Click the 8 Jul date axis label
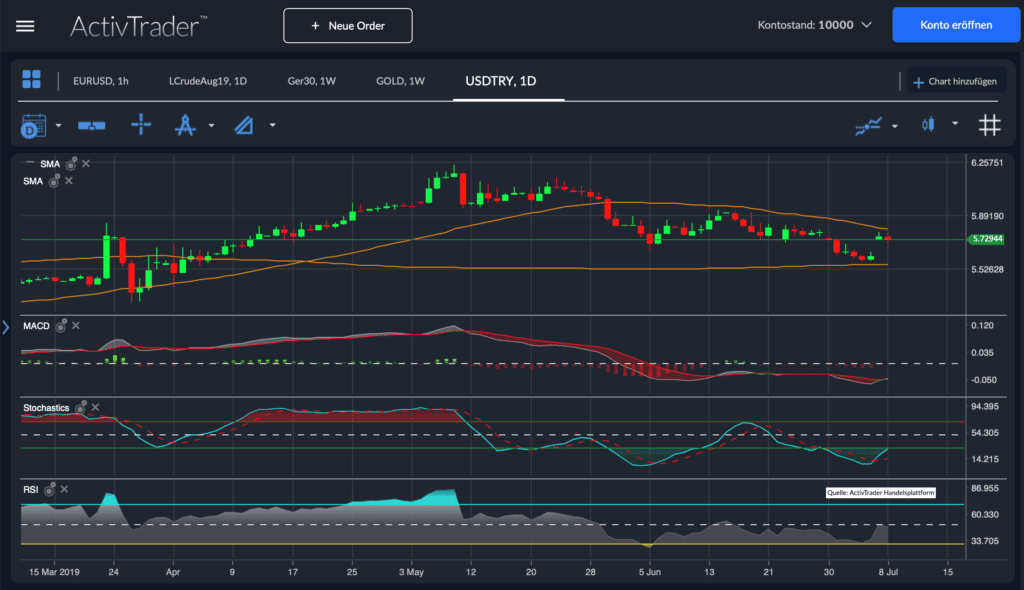The image size is (1024, 590). [x=888, y=572]
